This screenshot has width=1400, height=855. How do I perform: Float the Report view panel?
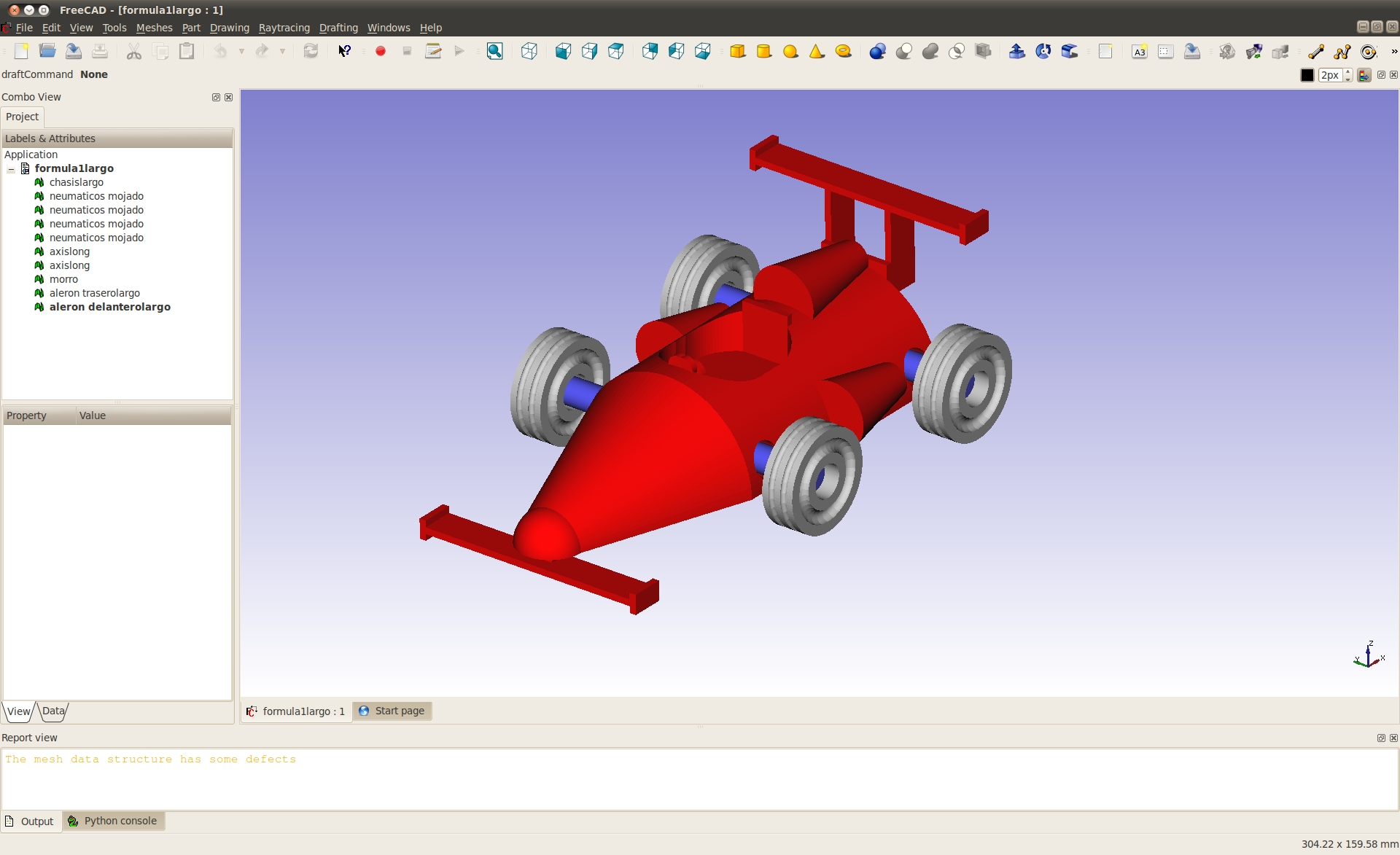click(x=1380, y=738)
